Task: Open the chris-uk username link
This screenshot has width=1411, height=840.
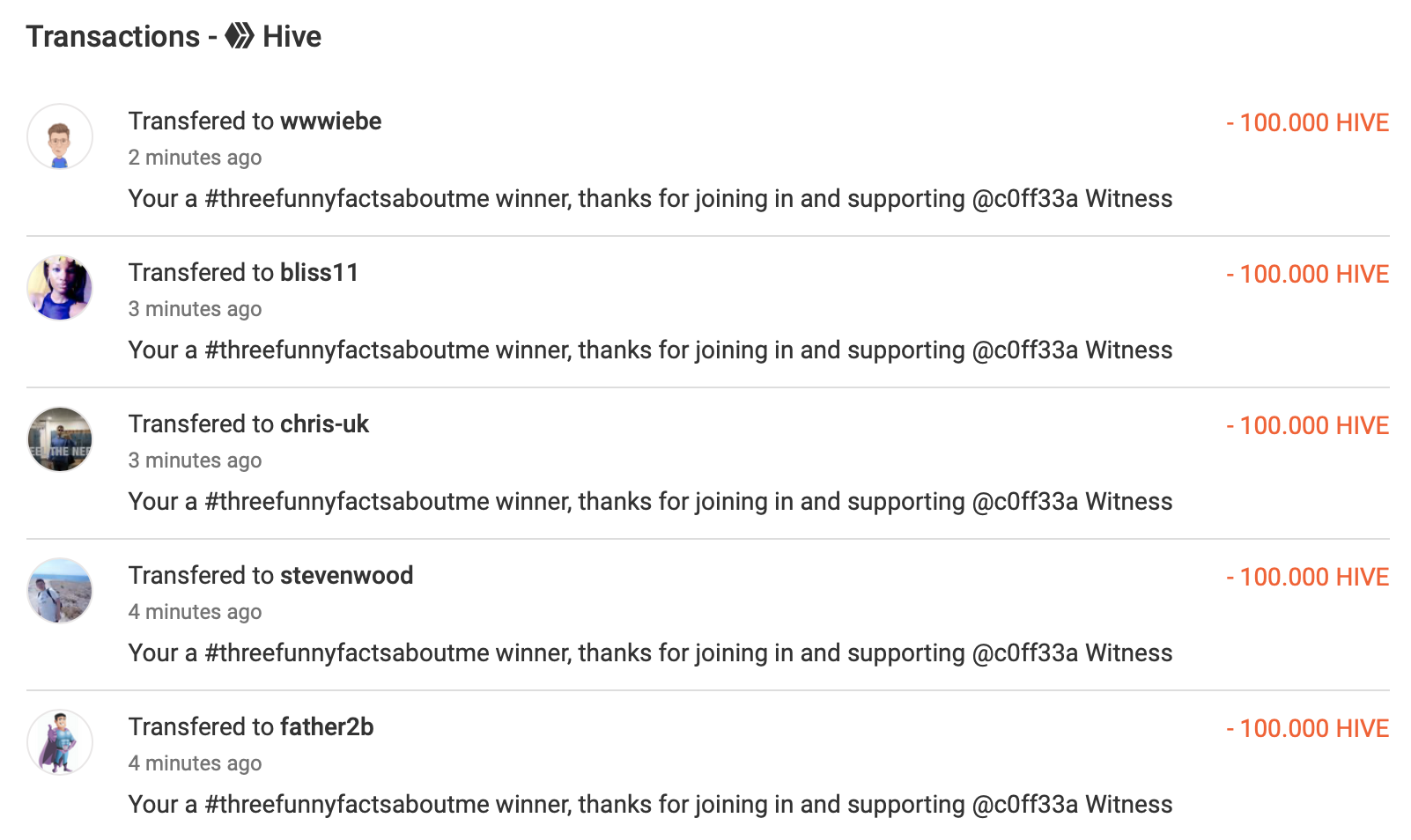Action: coord(324,424)
